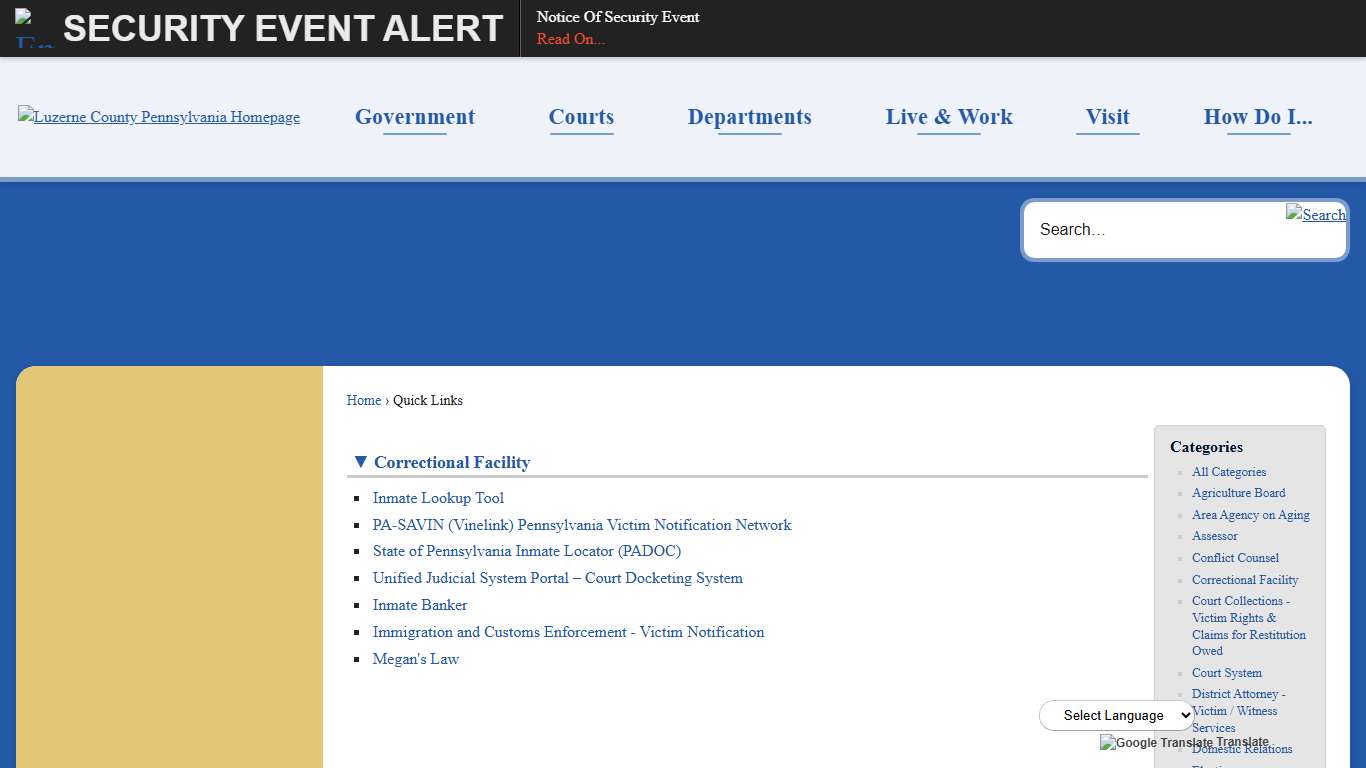Expand the Departments menu
Screen dimensions: 1366x768
pyautogui.click(x=749, y=117)
